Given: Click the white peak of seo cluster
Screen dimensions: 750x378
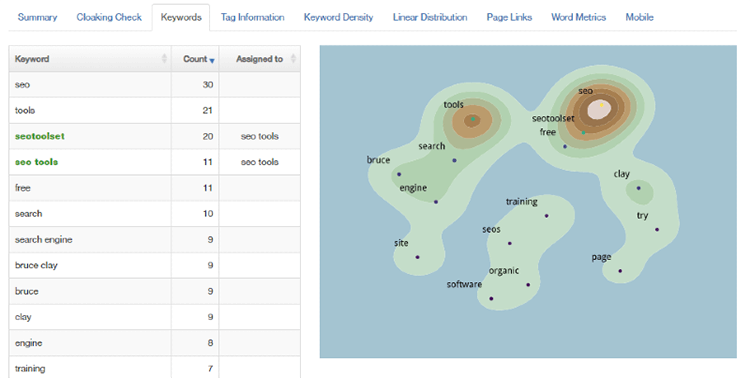Looking at the screenshot, I should point(599,110).
